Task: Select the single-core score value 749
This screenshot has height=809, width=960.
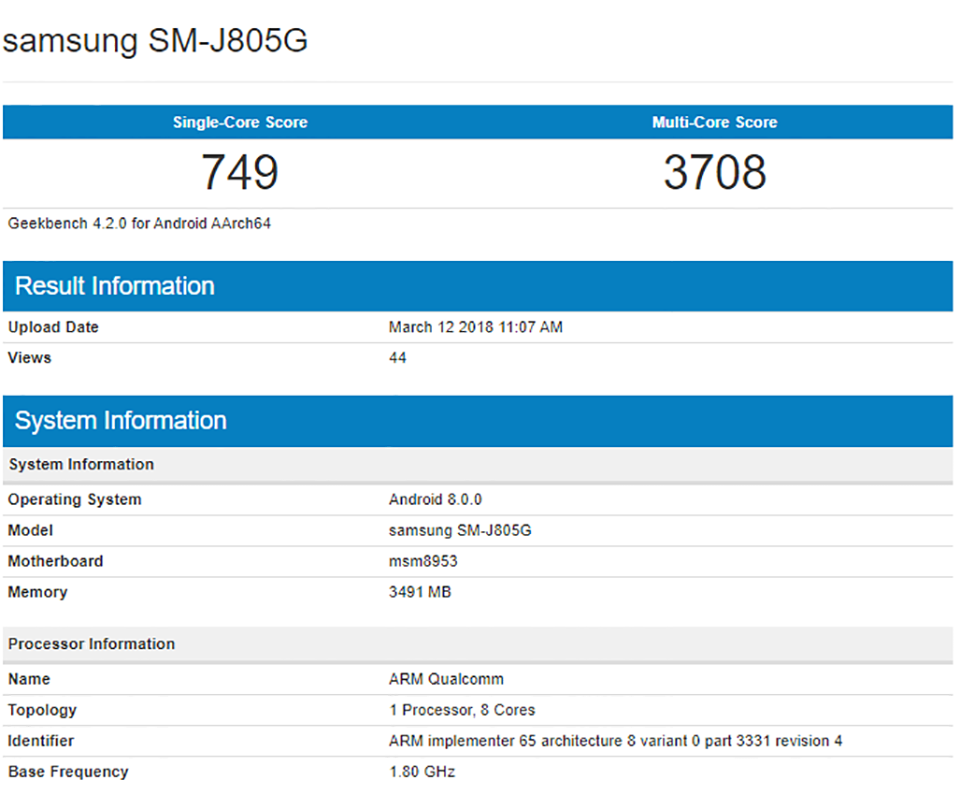Action: coord(240,172)
